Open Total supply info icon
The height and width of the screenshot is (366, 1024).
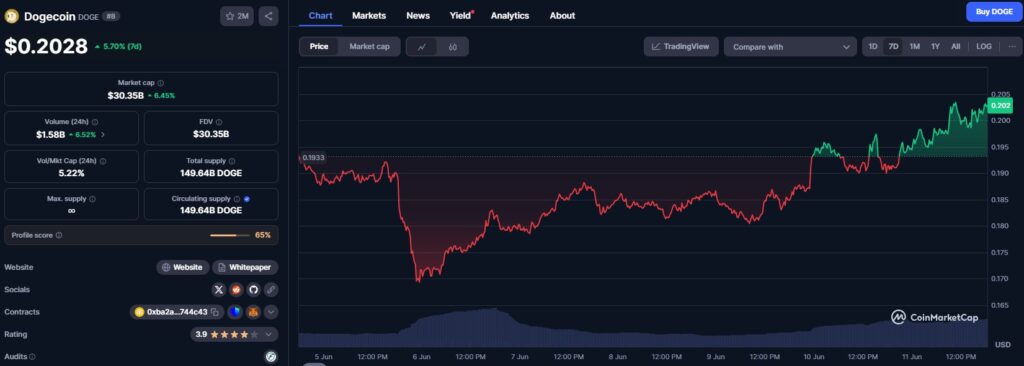pyautogui.click(x=232, y=161)
